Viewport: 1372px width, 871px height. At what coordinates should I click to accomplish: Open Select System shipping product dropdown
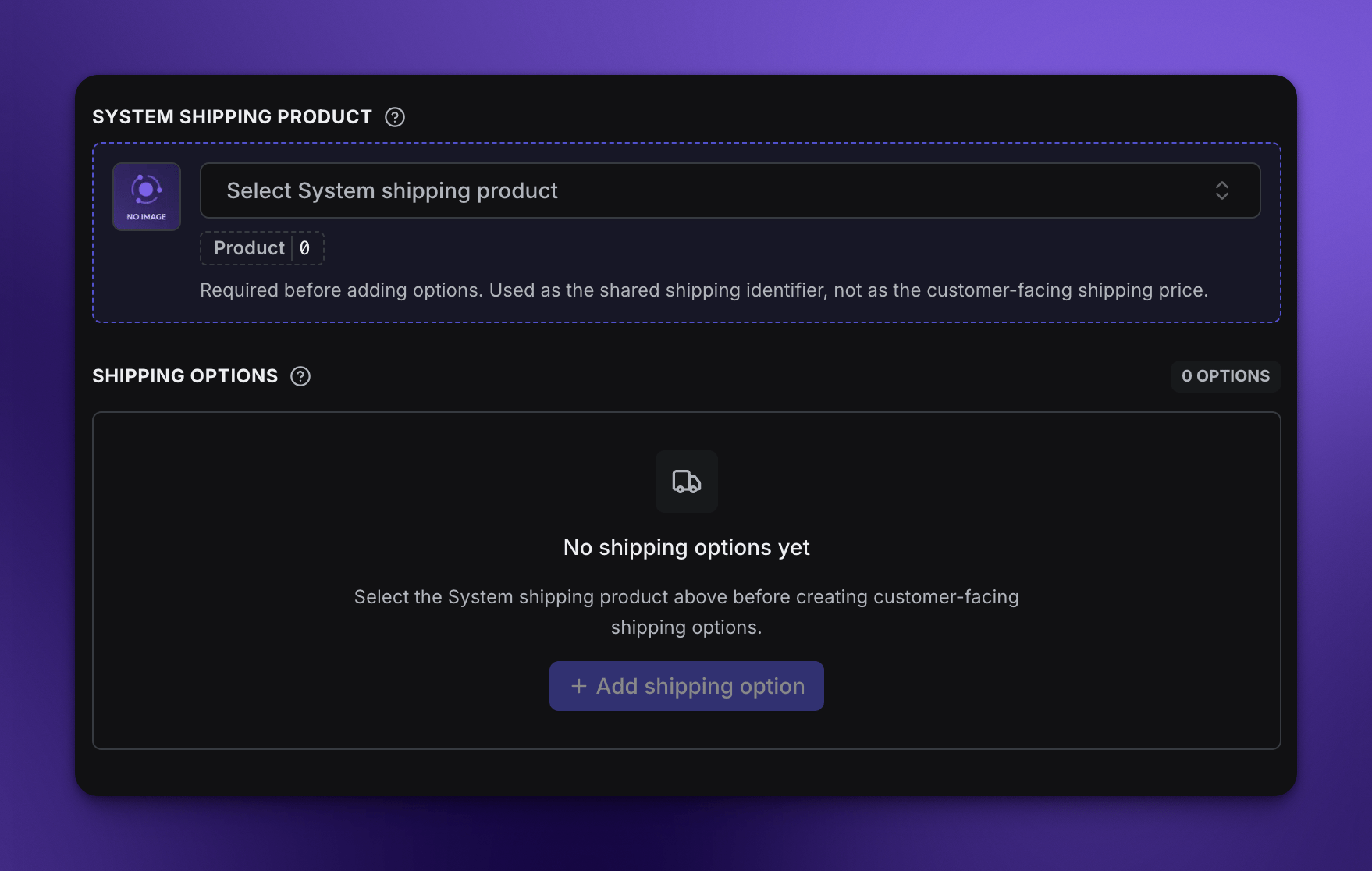pyautogui.click(x=730, y=190)
